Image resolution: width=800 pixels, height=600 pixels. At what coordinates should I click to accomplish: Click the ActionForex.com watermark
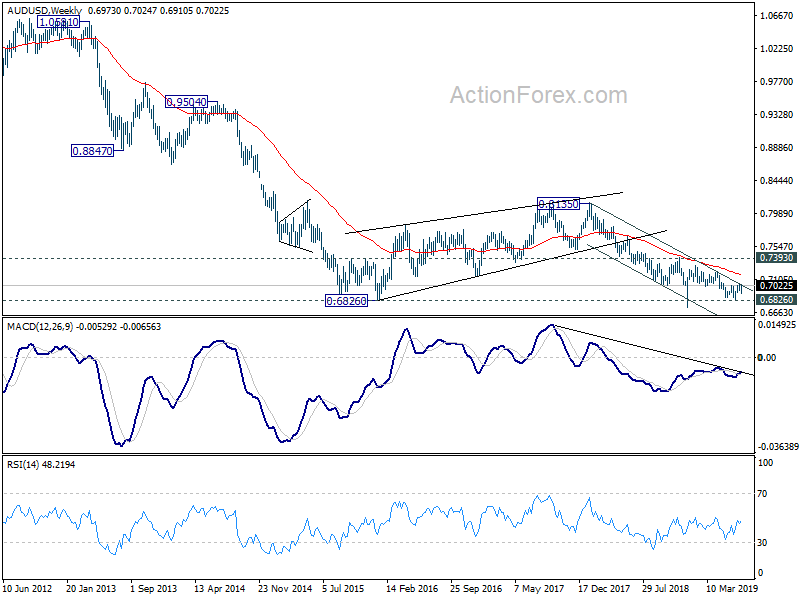tap(538, 95)
